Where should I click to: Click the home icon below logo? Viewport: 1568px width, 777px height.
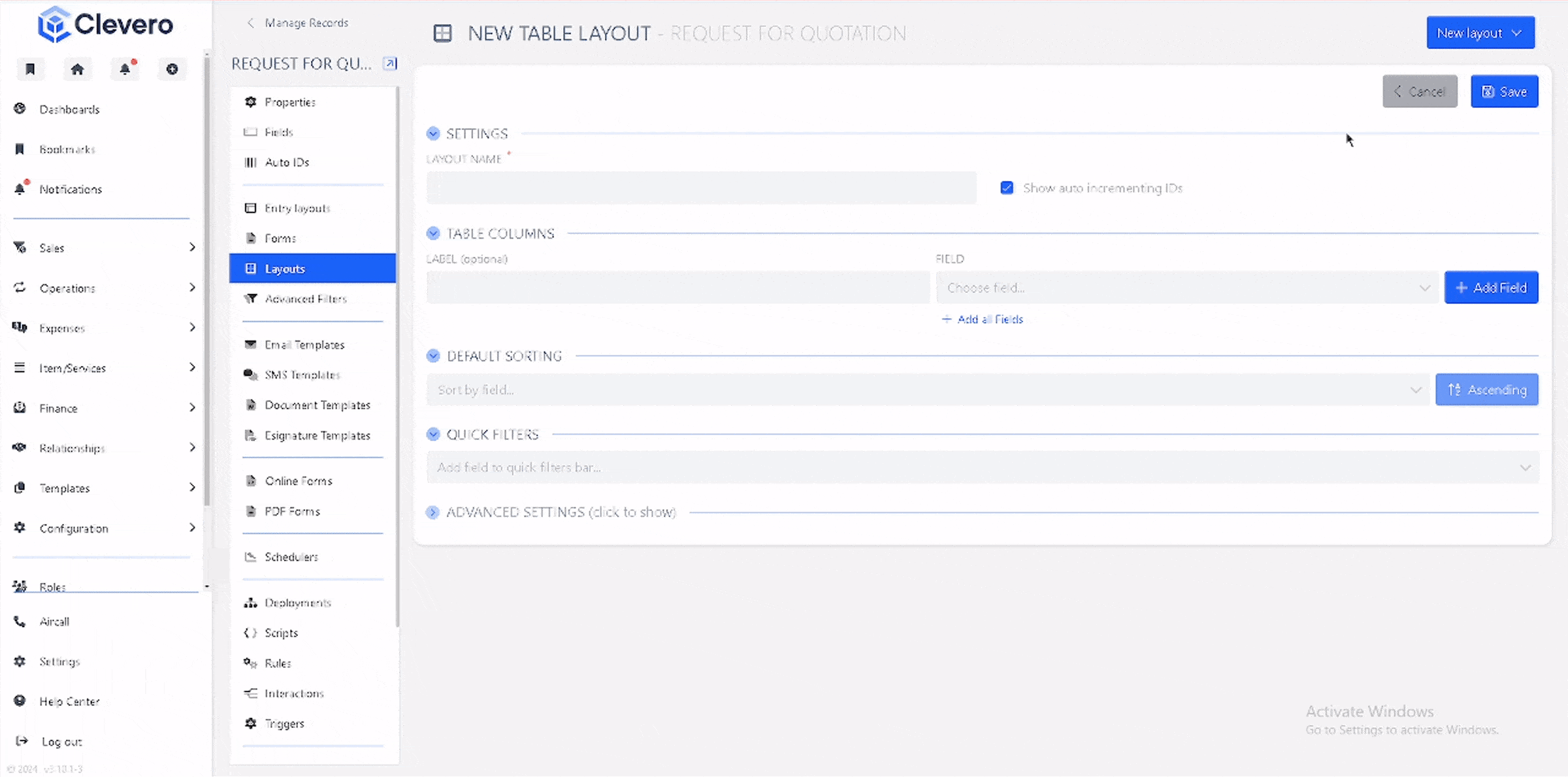pyautogui.click(x=77, y=69)
